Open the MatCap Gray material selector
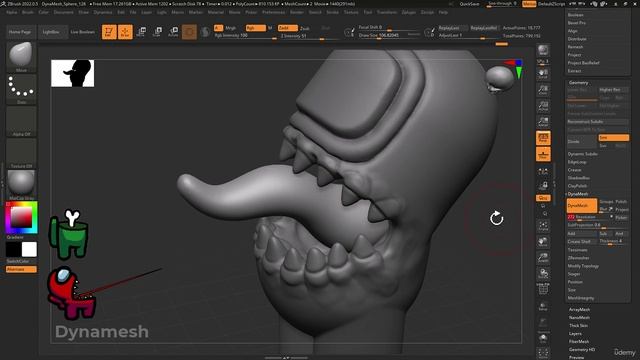The height and width of the screenshot is (360, 640). tap(21, 185)
